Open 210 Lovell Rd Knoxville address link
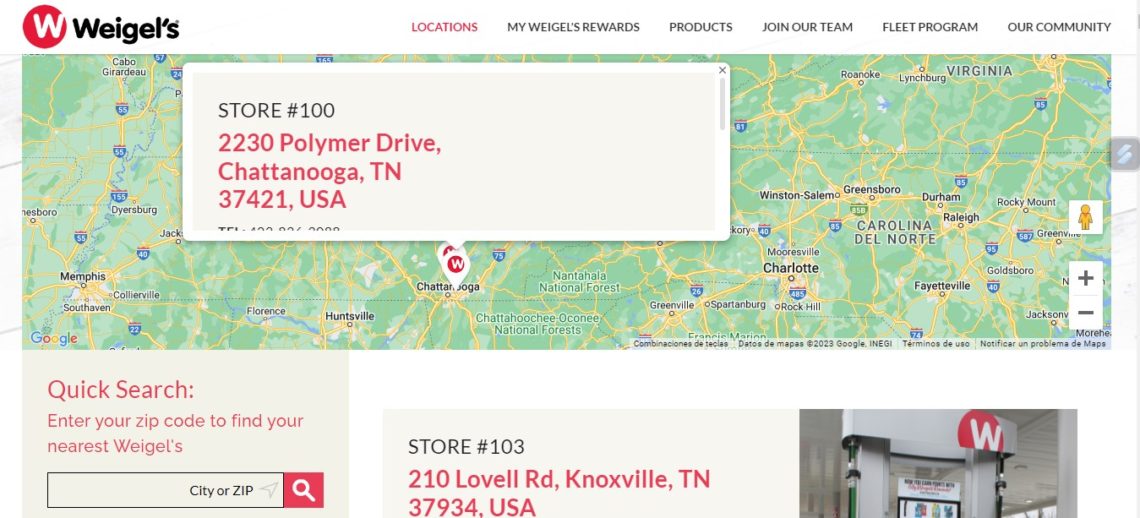The height and width of the screenshot is (518, 1140). [x=558, y=493]
